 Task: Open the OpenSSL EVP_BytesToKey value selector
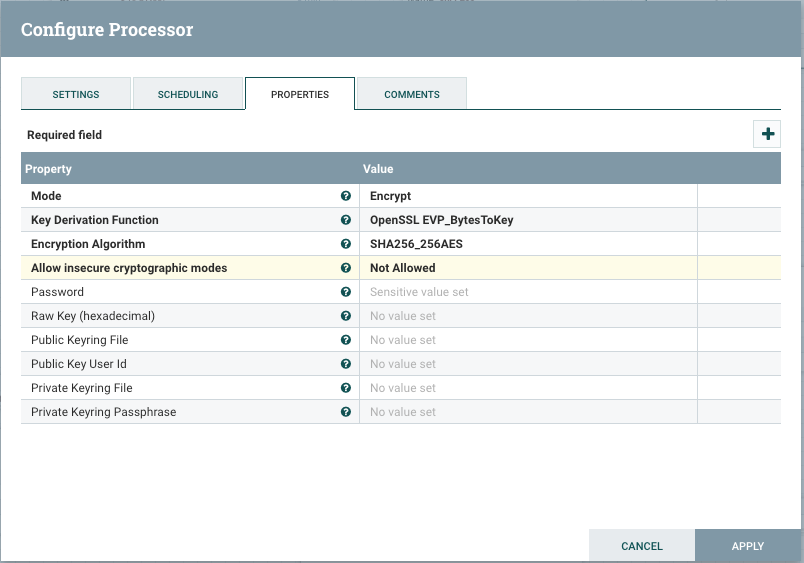(528, 220)
